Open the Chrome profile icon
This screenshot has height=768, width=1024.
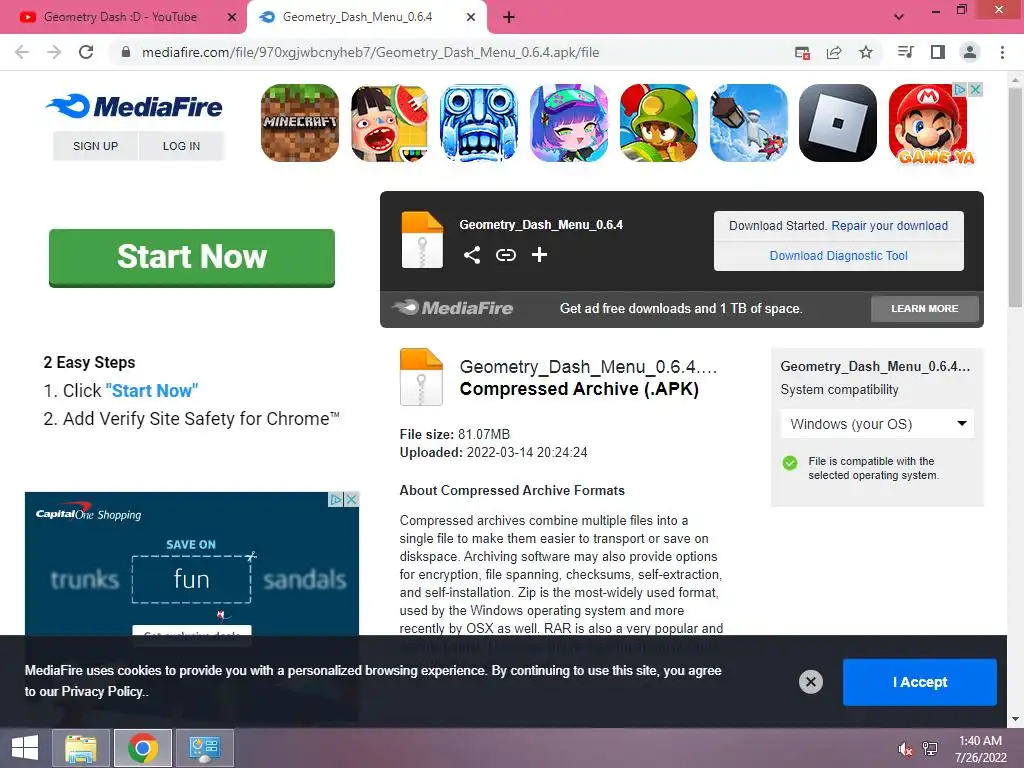pyautogui.click(x=970, y=52)
